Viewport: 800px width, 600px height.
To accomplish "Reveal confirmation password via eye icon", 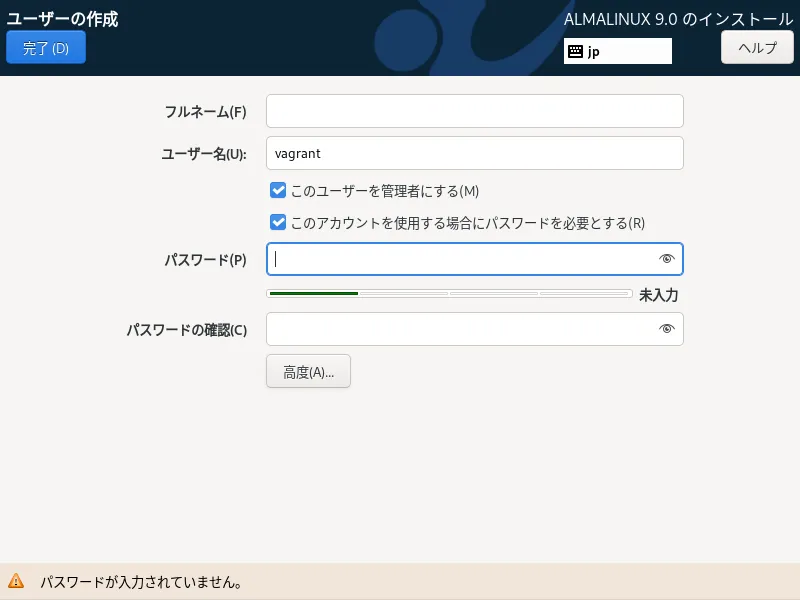I will 666,329.
